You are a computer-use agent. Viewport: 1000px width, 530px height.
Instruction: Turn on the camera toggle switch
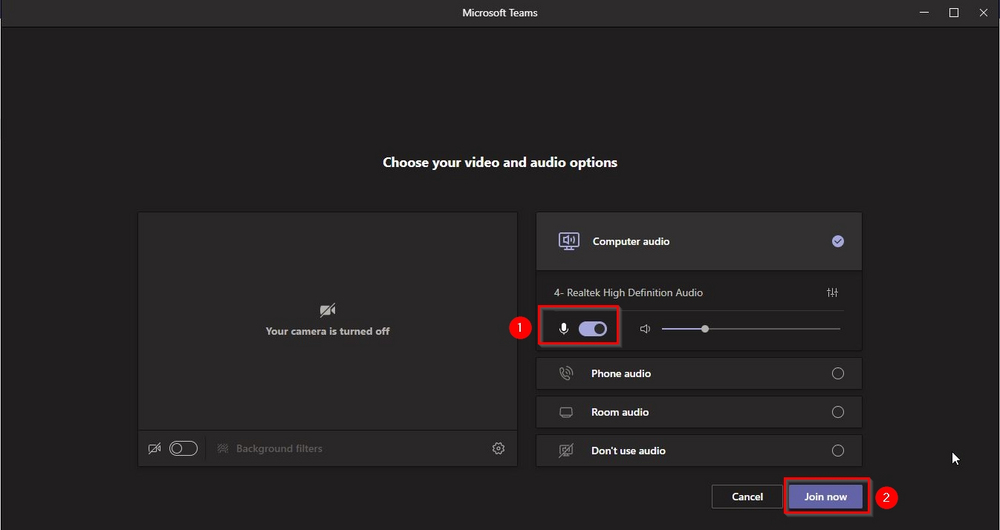(x=184, y=448)
